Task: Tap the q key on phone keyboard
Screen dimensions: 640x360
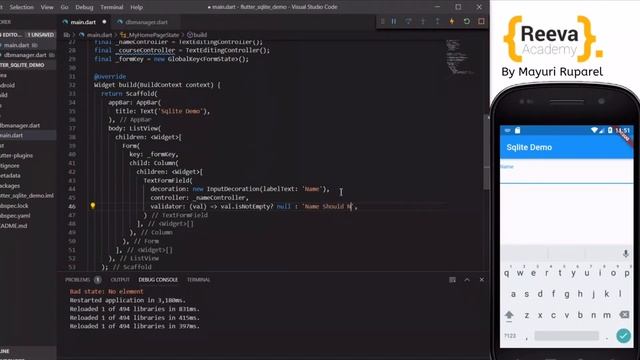Action: [507, 273]
